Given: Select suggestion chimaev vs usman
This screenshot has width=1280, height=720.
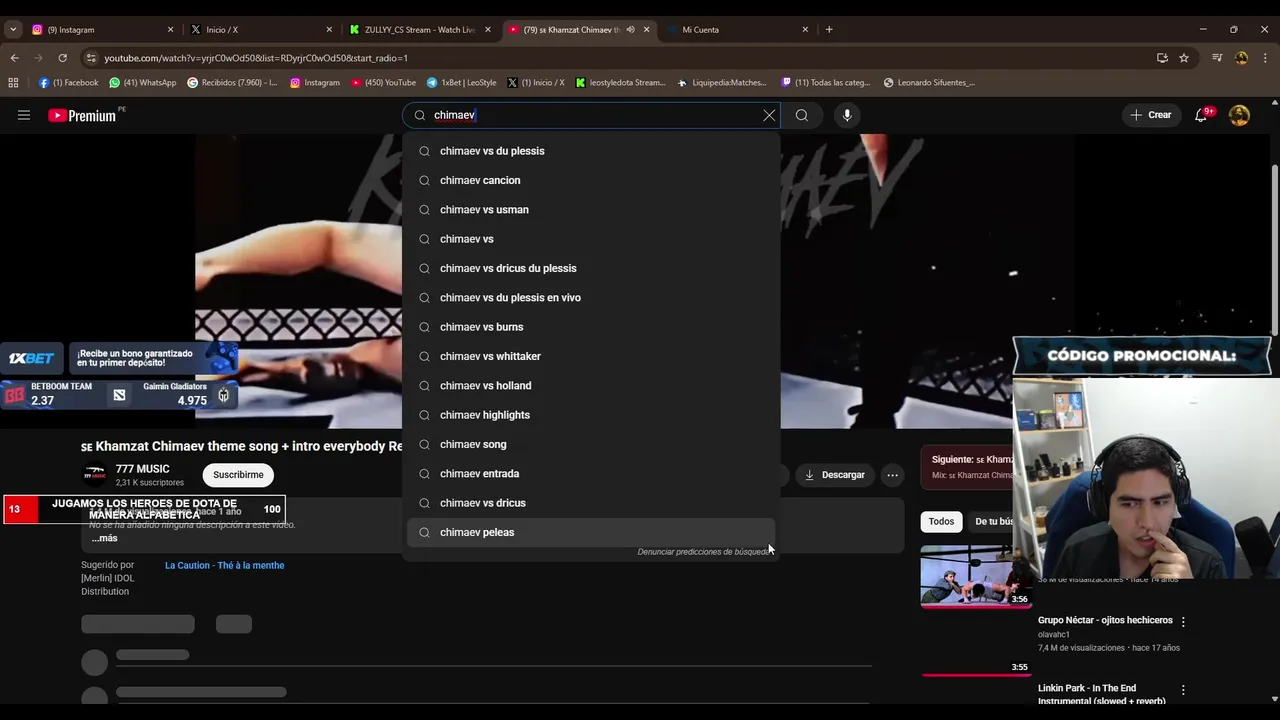Looking at the screenshot, I should (591, 209).
